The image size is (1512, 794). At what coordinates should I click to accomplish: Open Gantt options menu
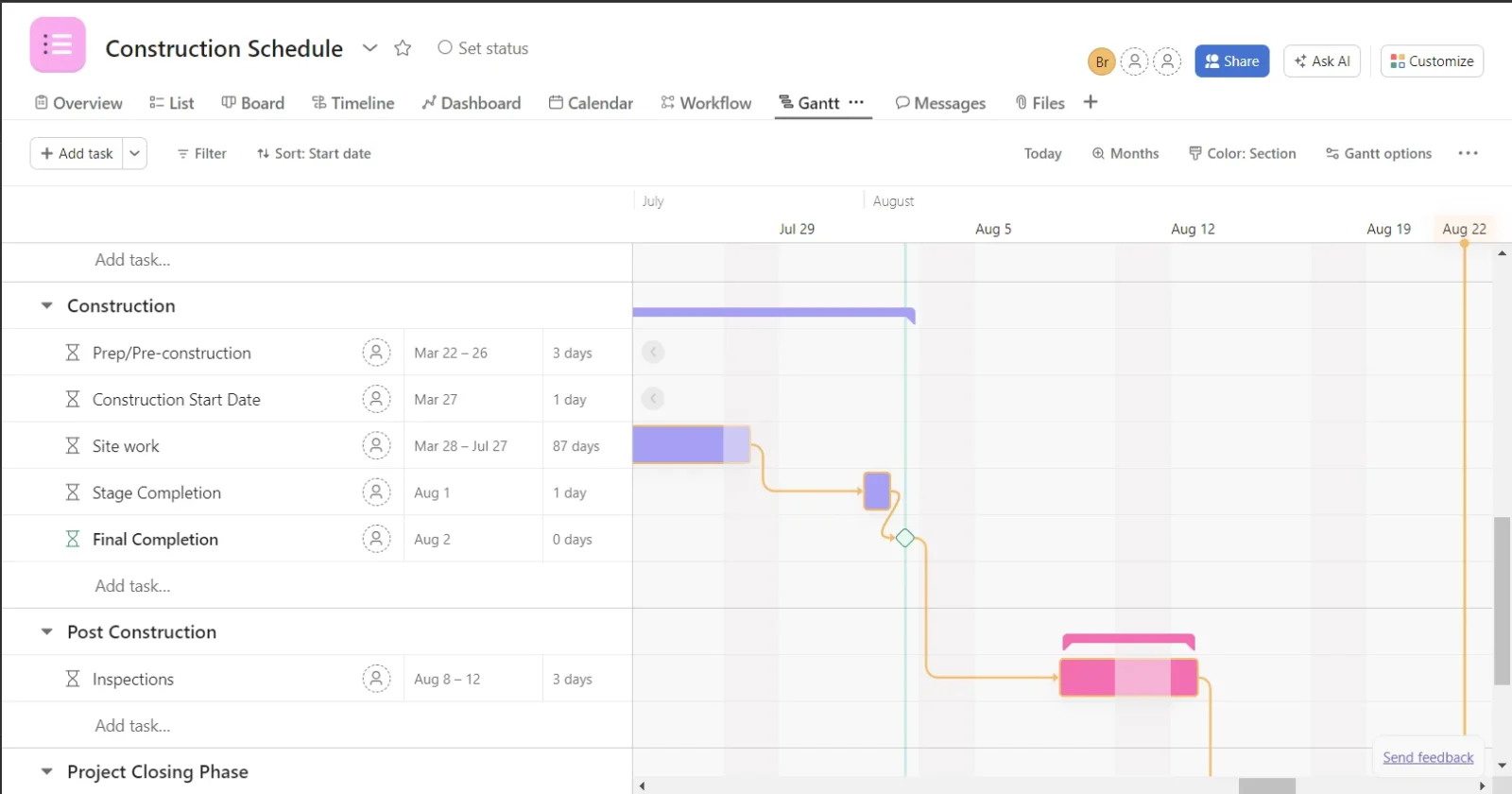[1379, 153]
